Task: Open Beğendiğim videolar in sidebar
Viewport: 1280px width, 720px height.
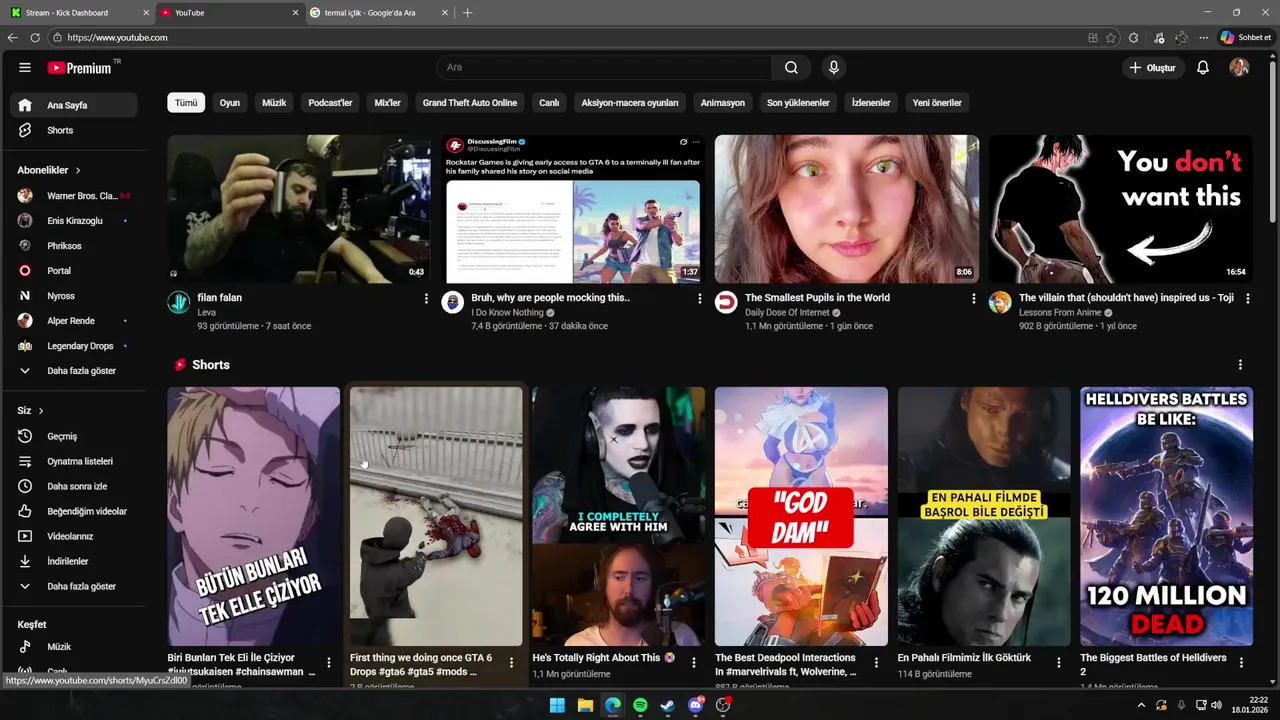Action: point(74,511)
